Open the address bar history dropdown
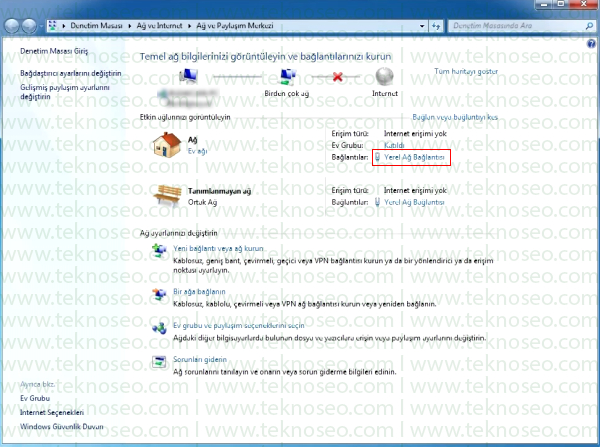 (x=422, y=26)
